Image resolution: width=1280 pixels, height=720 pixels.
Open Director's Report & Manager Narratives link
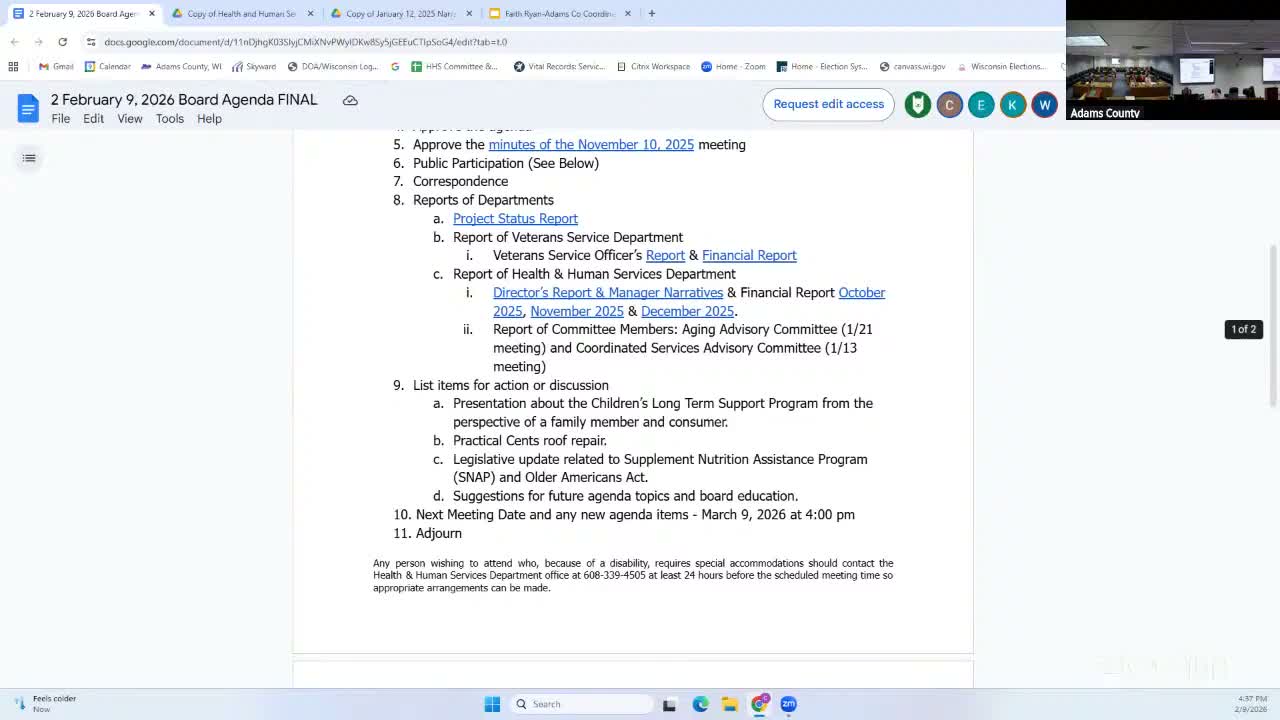pyautogui.click(x=608, y=293)
